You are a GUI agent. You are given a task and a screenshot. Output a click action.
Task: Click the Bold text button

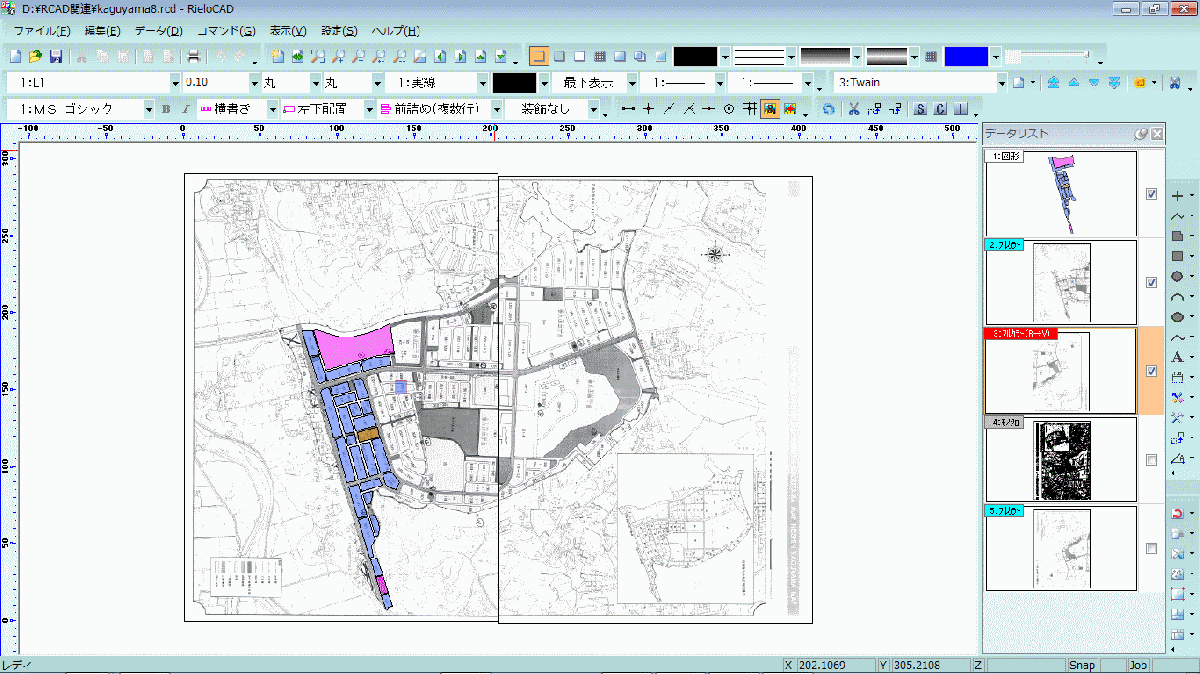(x=166, y=109)
